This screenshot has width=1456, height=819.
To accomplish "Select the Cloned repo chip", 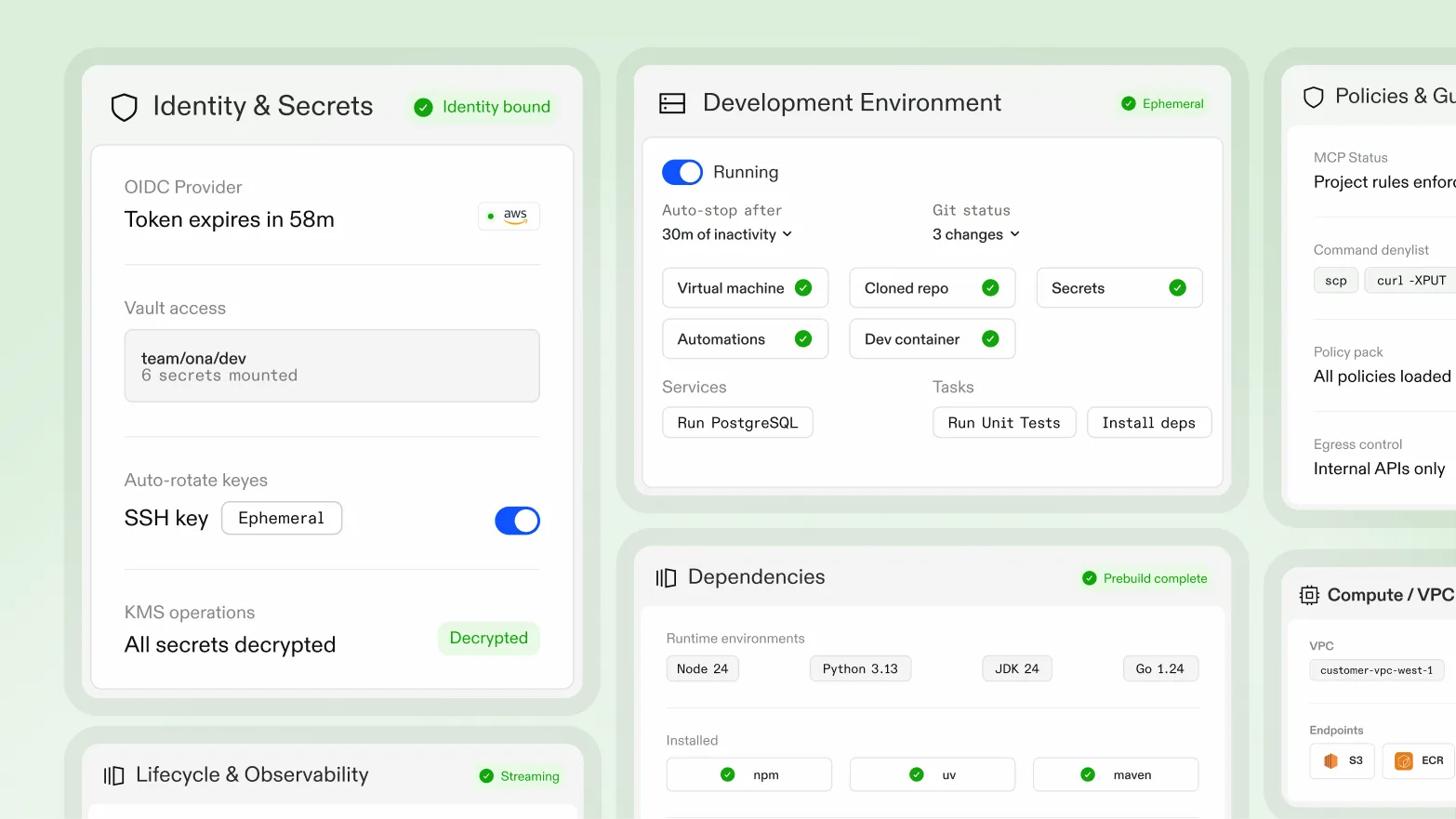I will coord(932,288).
